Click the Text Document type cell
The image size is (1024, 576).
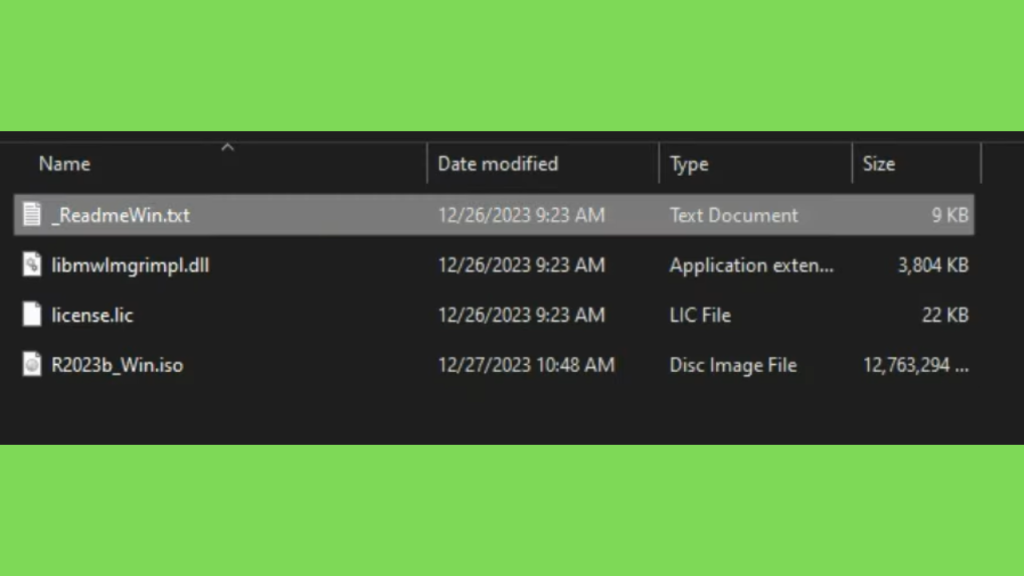(734, 215)
